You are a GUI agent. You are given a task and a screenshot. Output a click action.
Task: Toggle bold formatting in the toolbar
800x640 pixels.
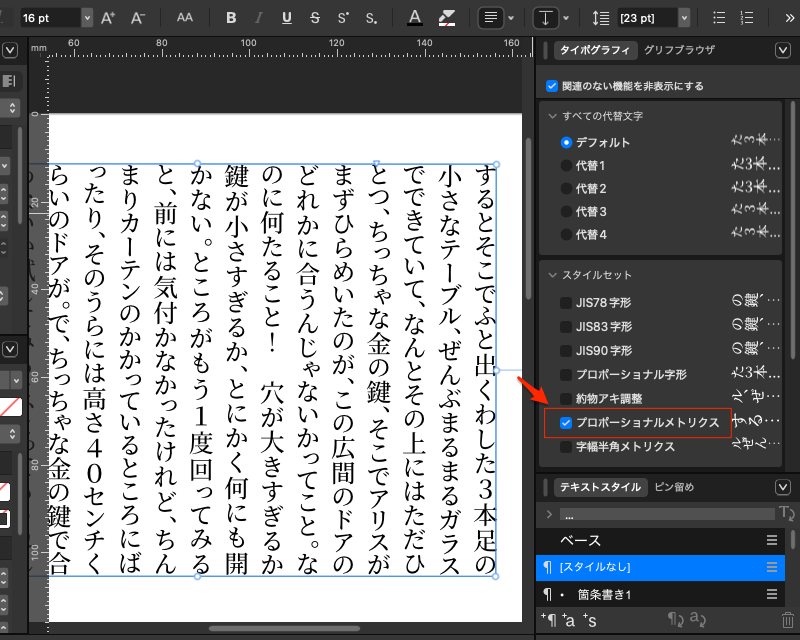point(232,18)
